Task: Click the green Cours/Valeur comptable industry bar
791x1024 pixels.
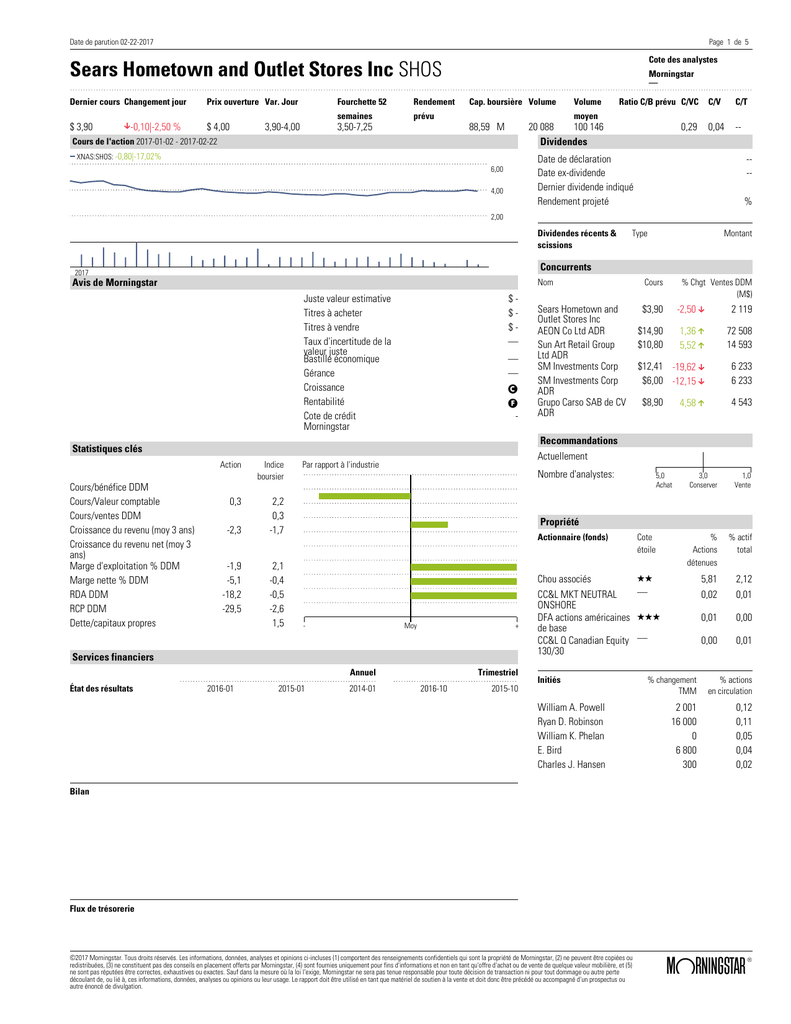Action: [x=364, y=496]
